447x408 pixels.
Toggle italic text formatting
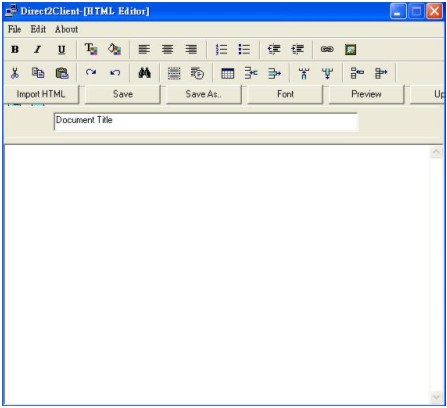click(x=38, y=50)
